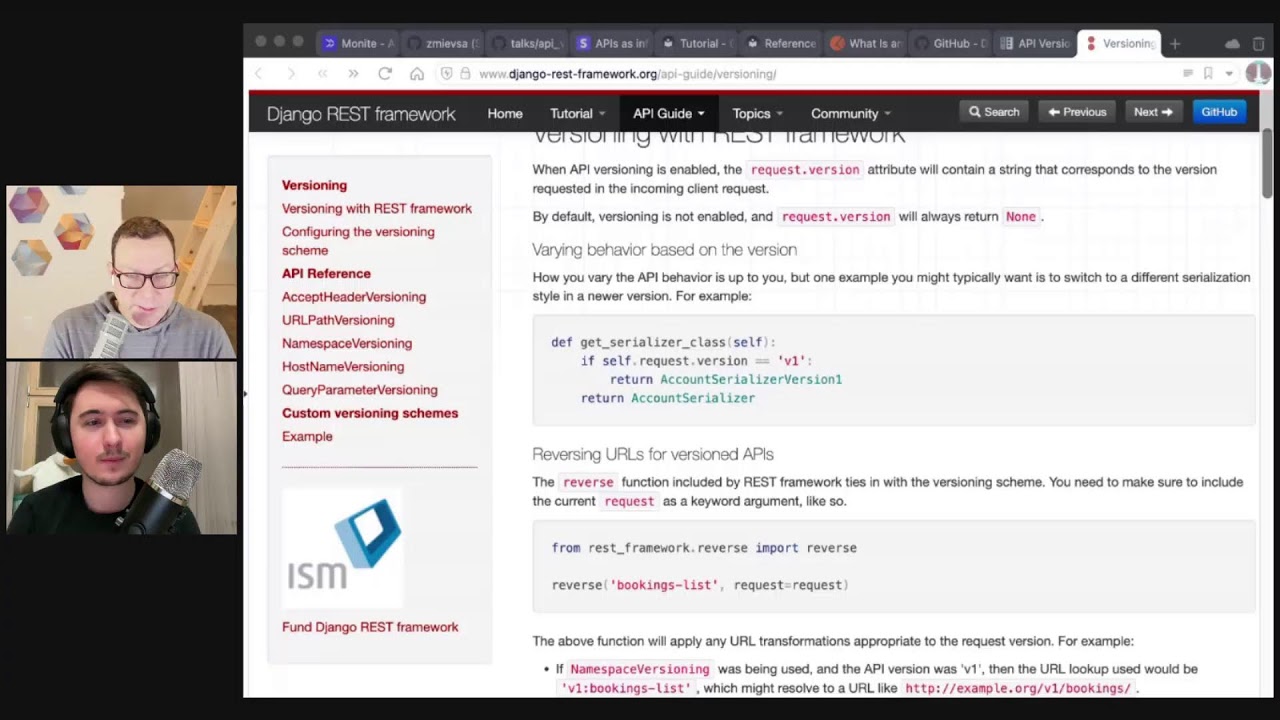Click the bookmark icon in address bar
1280x720 pixels.
point(1208,74)
